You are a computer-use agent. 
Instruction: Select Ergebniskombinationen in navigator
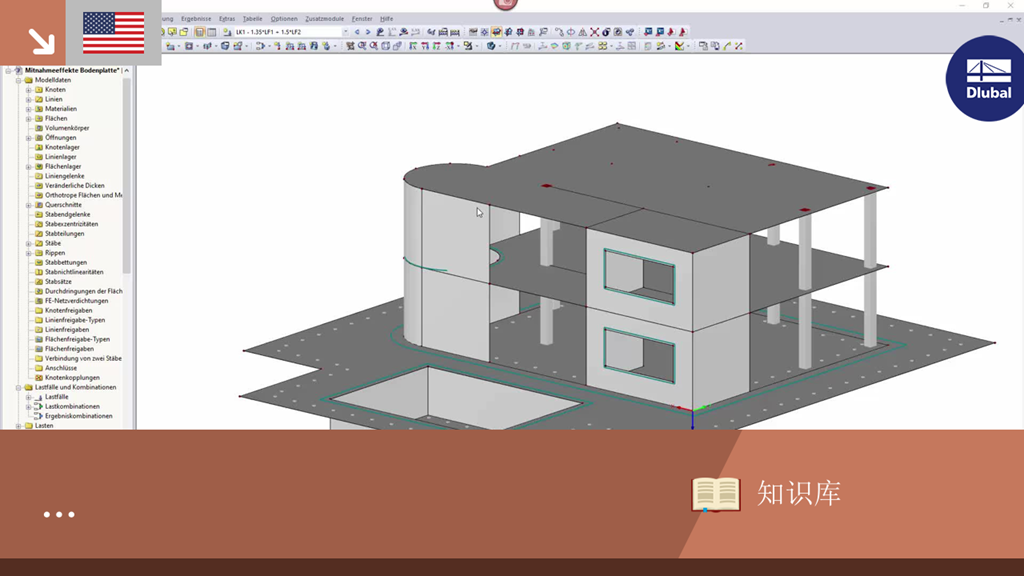click(78, 416)
